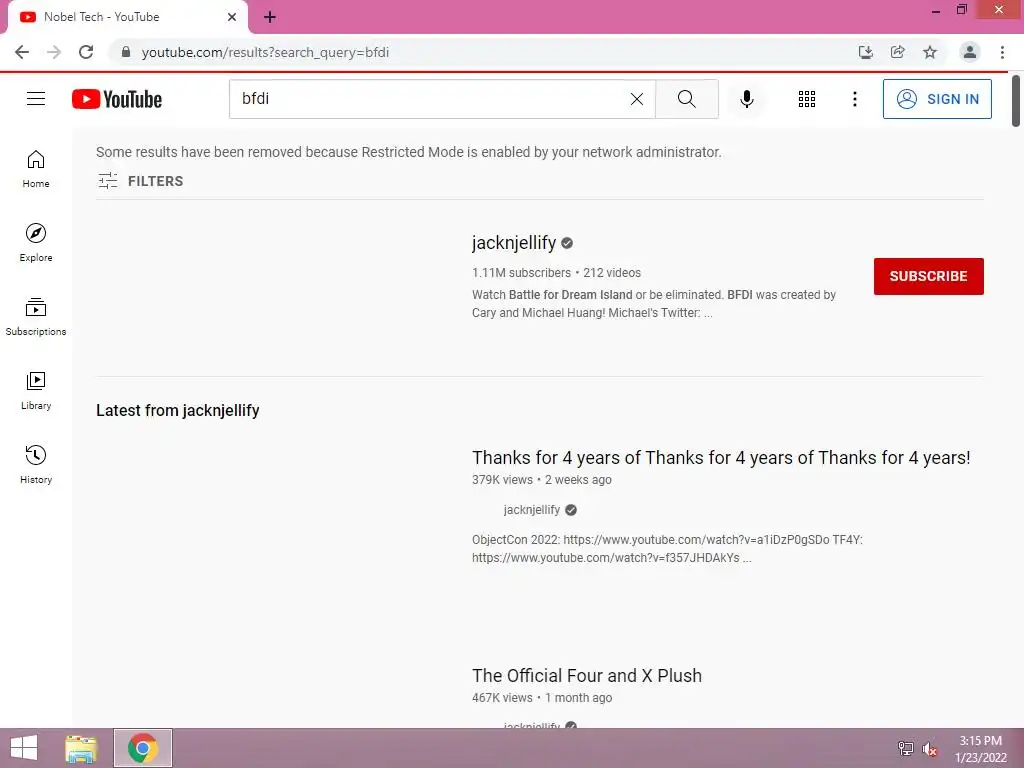Open History in the sidebar
Image resolution: width=1024 pixels, height=768 pixels.
[x=36, y=464]
